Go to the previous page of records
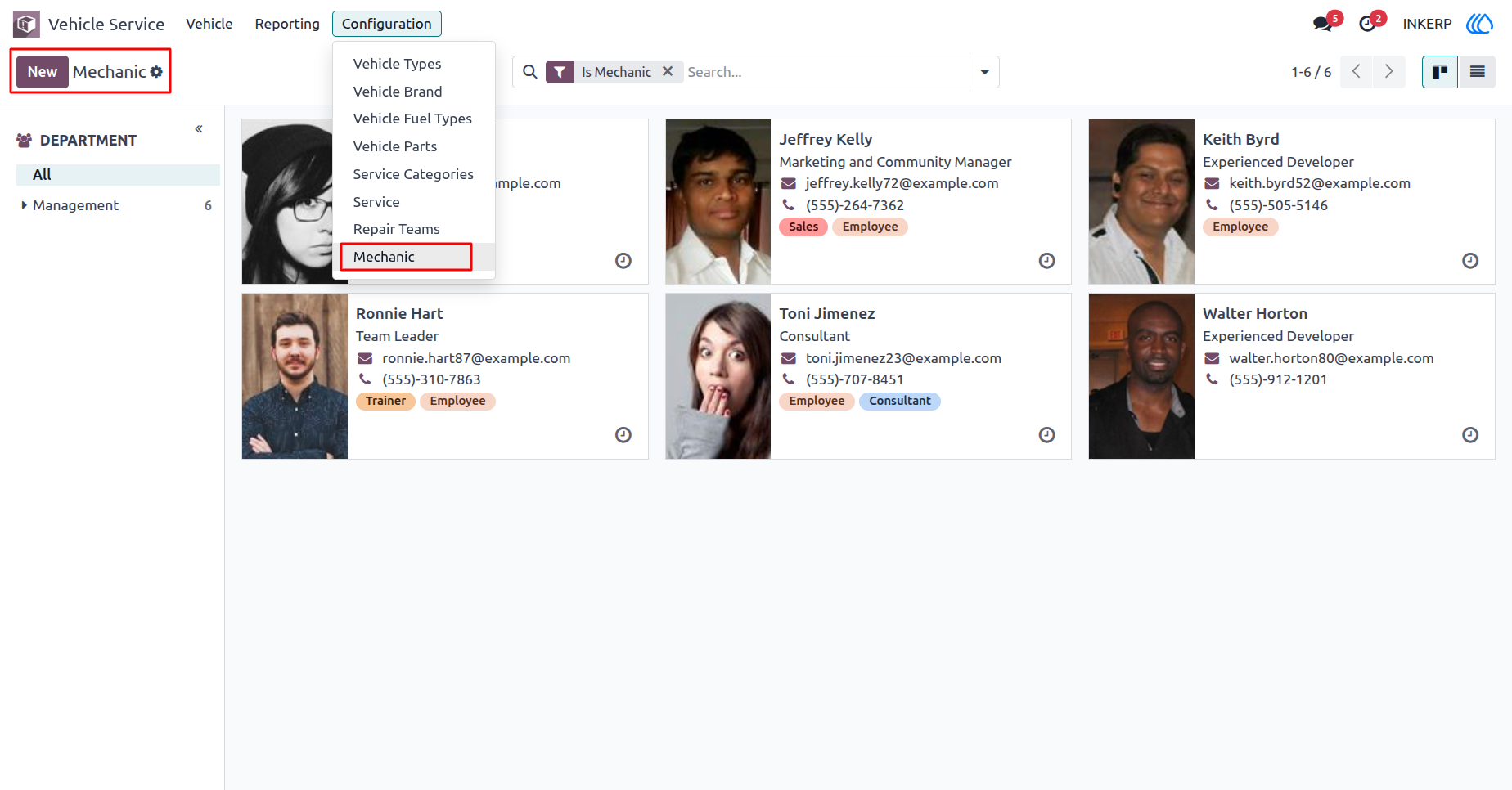 1357,72
